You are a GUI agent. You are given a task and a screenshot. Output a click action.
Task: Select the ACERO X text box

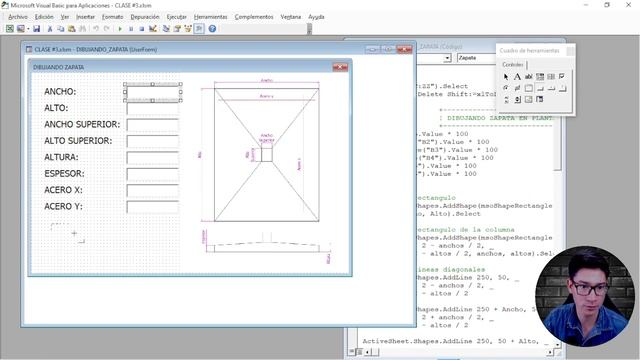pos(153,190)
